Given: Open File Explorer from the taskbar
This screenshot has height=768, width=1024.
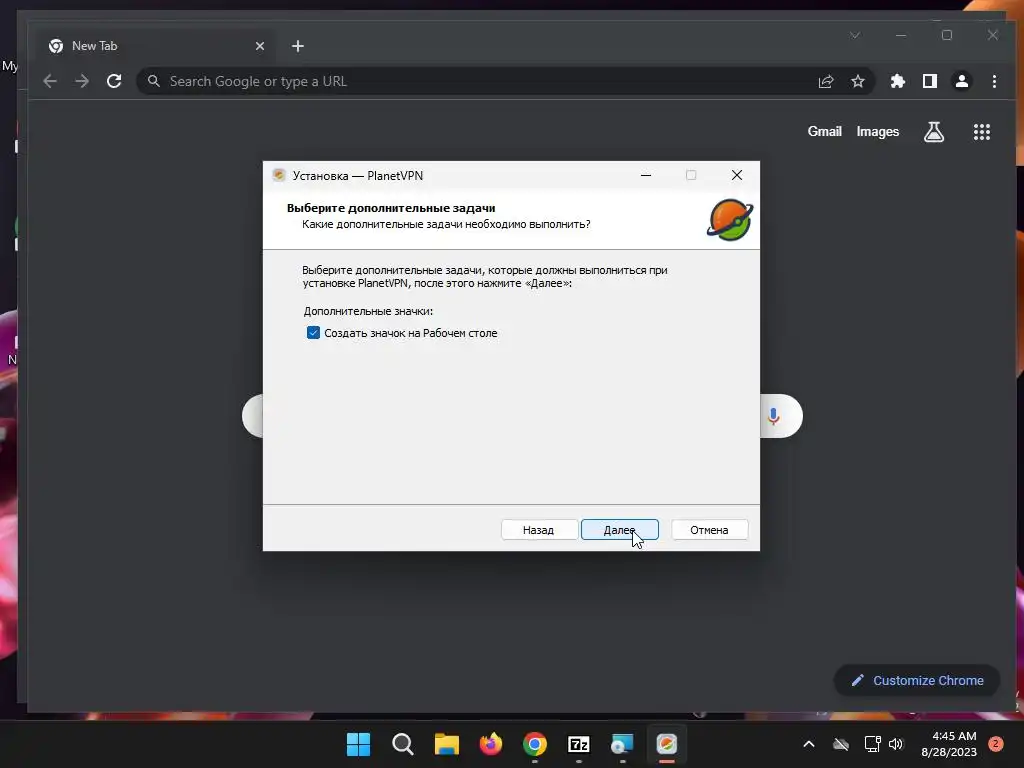Looking at the screenshot, I should pyautogui.click(x=447, y=744).
